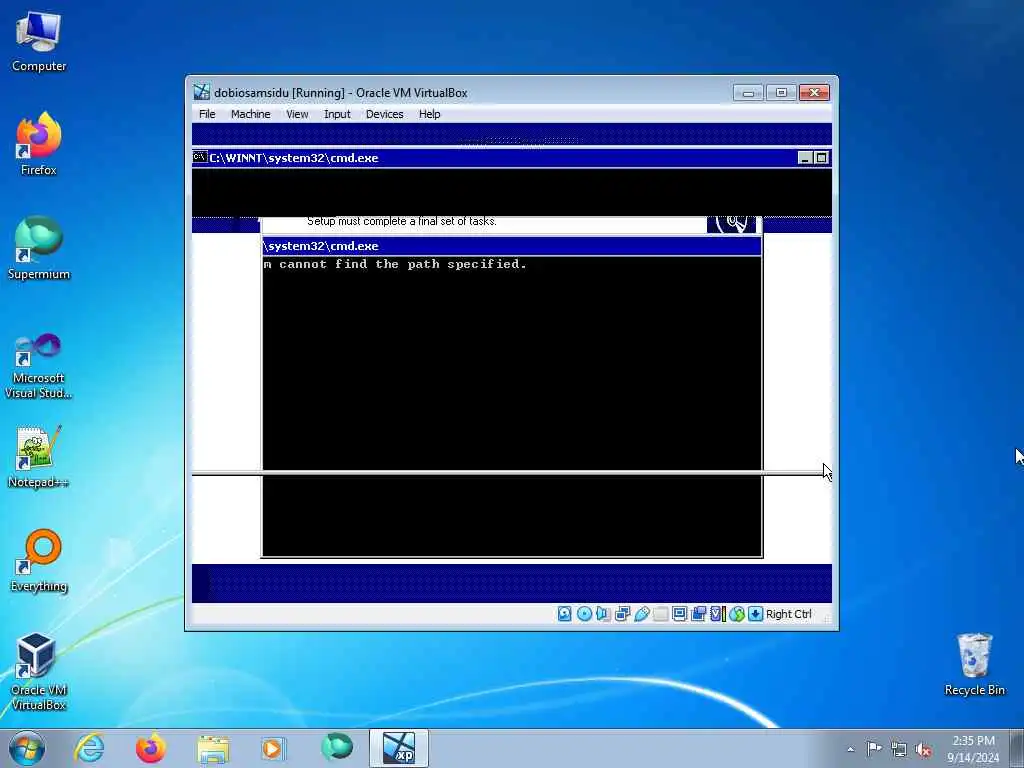Click the muted volume tray icon

(x=923, y=749)
